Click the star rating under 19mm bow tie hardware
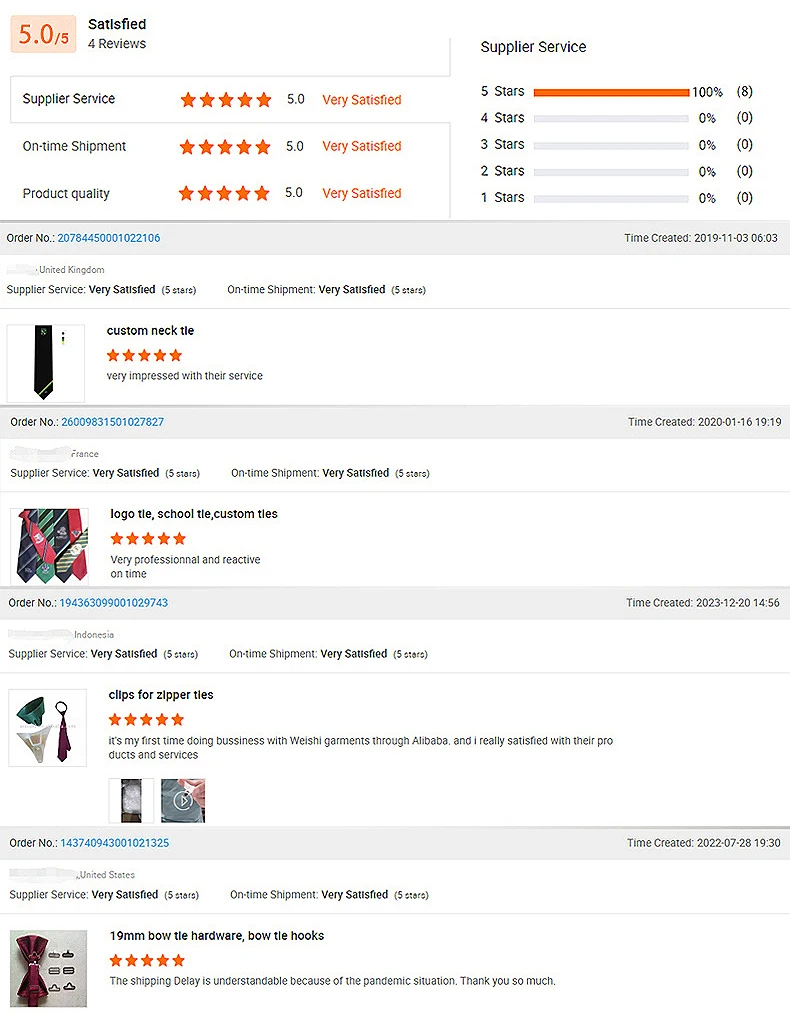This screenshot has height=1032, width=790. click(147, 960)
